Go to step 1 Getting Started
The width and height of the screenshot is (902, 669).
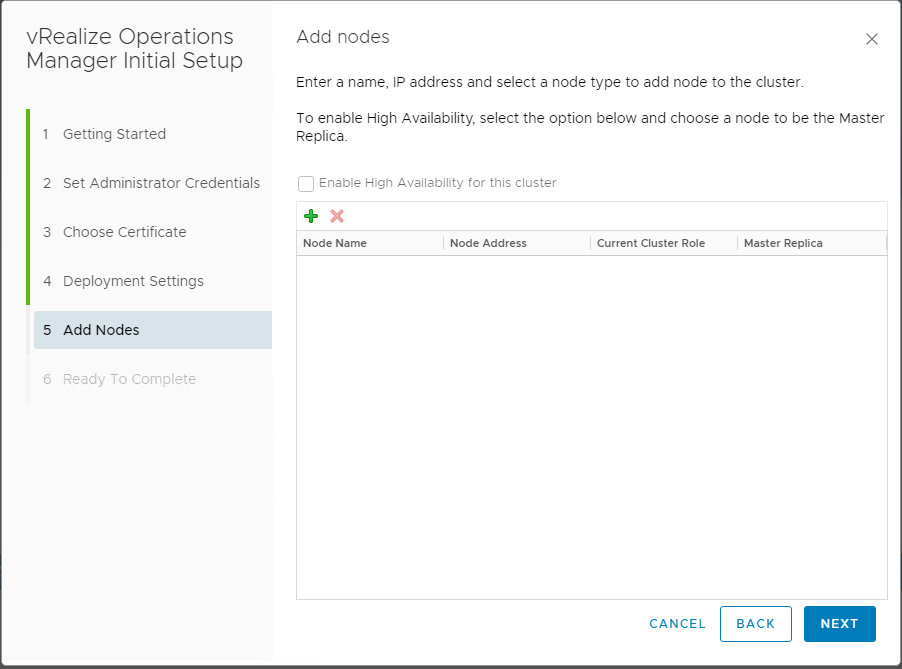pyautogui.click(x=114, y=134)
